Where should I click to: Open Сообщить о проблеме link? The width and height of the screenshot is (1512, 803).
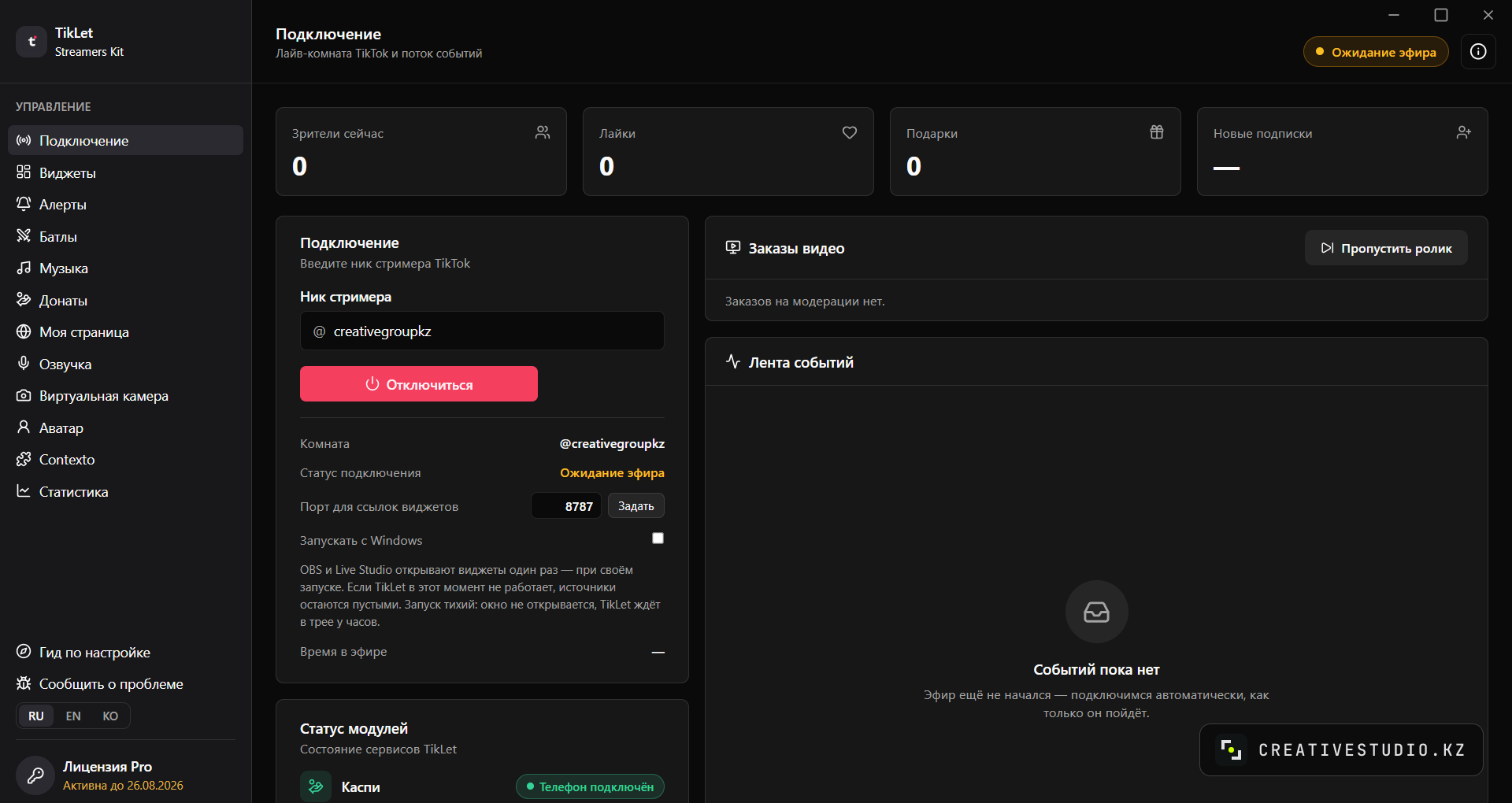pyautogui.click(x=126, y=683)
